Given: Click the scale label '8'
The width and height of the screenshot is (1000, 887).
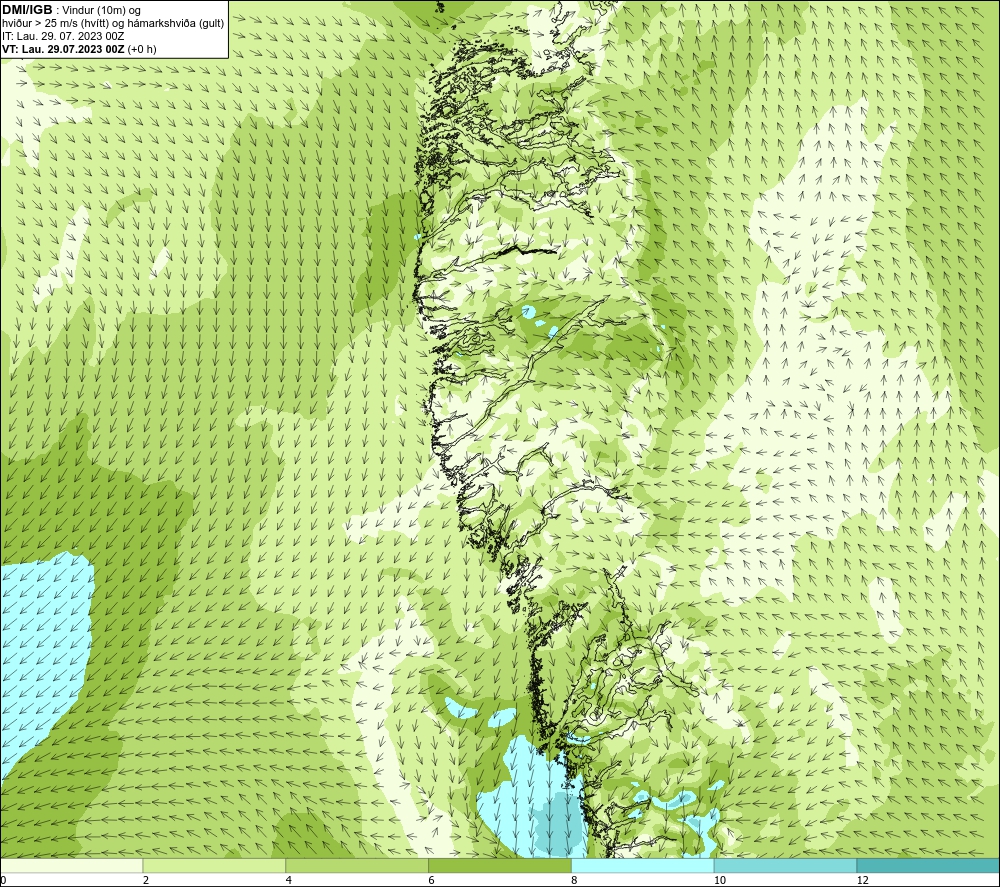Looking at the screenshot, I should click(575, 880).
